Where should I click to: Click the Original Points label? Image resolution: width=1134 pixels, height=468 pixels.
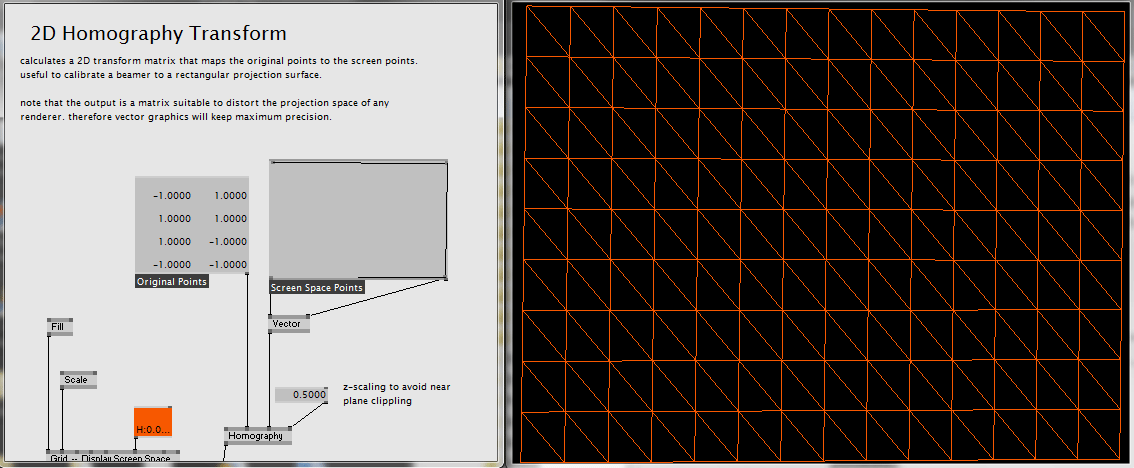click(172, 281)
